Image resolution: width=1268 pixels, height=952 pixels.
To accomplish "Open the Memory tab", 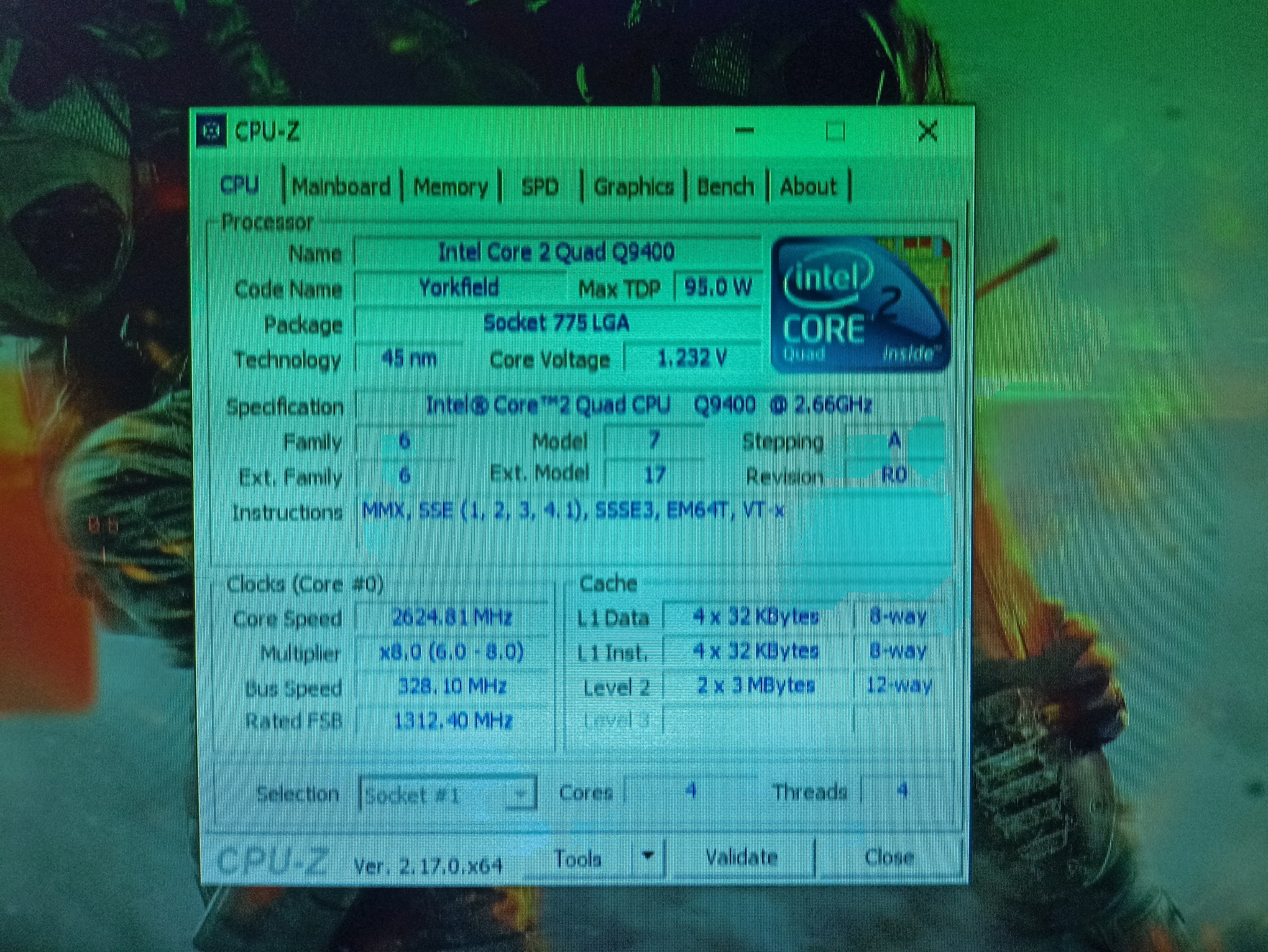I will point(451,187).
